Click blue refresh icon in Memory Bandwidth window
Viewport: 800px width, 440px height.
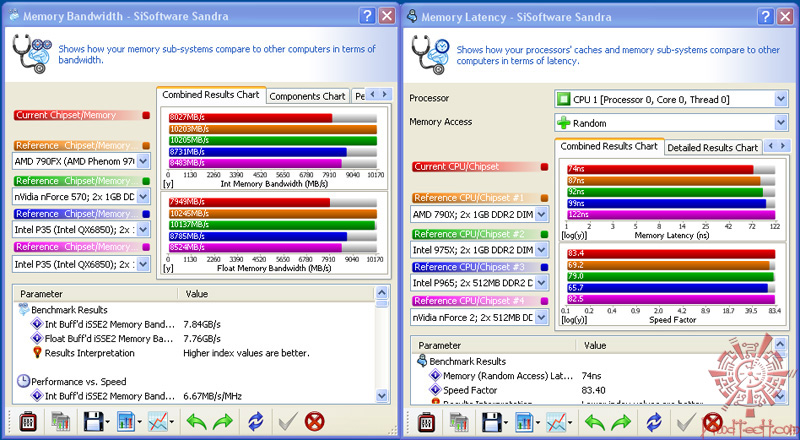(x=256, y=422)
